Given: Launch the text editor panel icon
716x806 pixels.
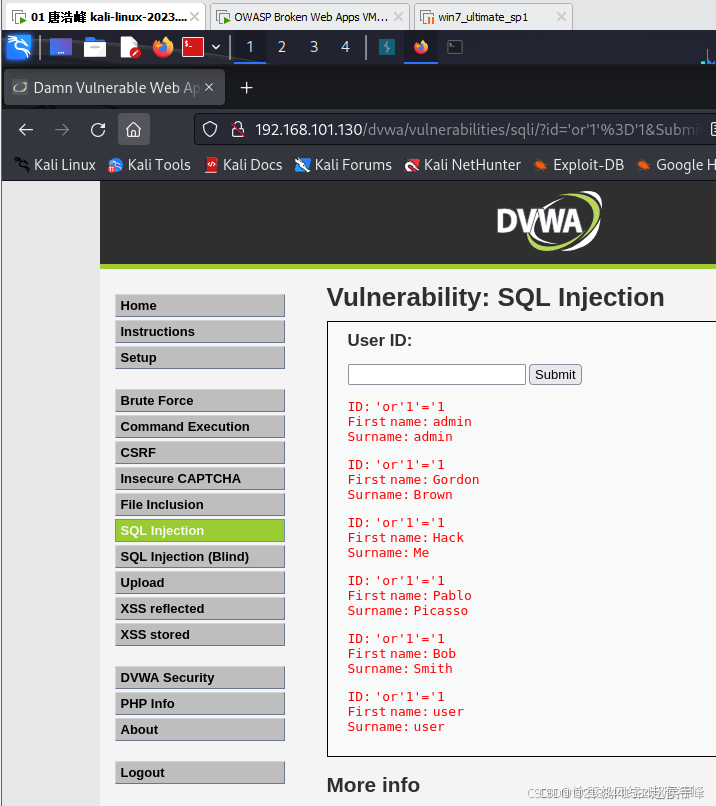Looking at the screenshot, I should [130, 47].
